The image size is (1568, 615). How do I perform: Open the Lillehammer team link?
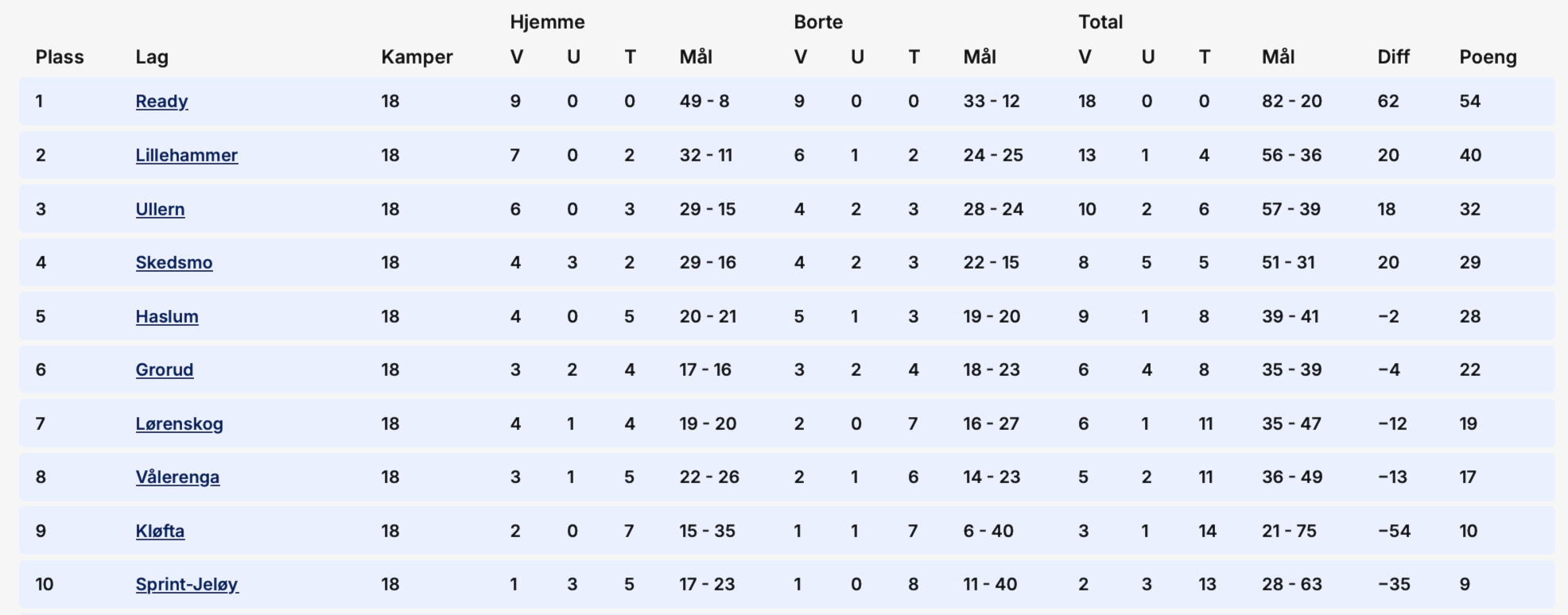pyautogui.click(x=186, y=156)
